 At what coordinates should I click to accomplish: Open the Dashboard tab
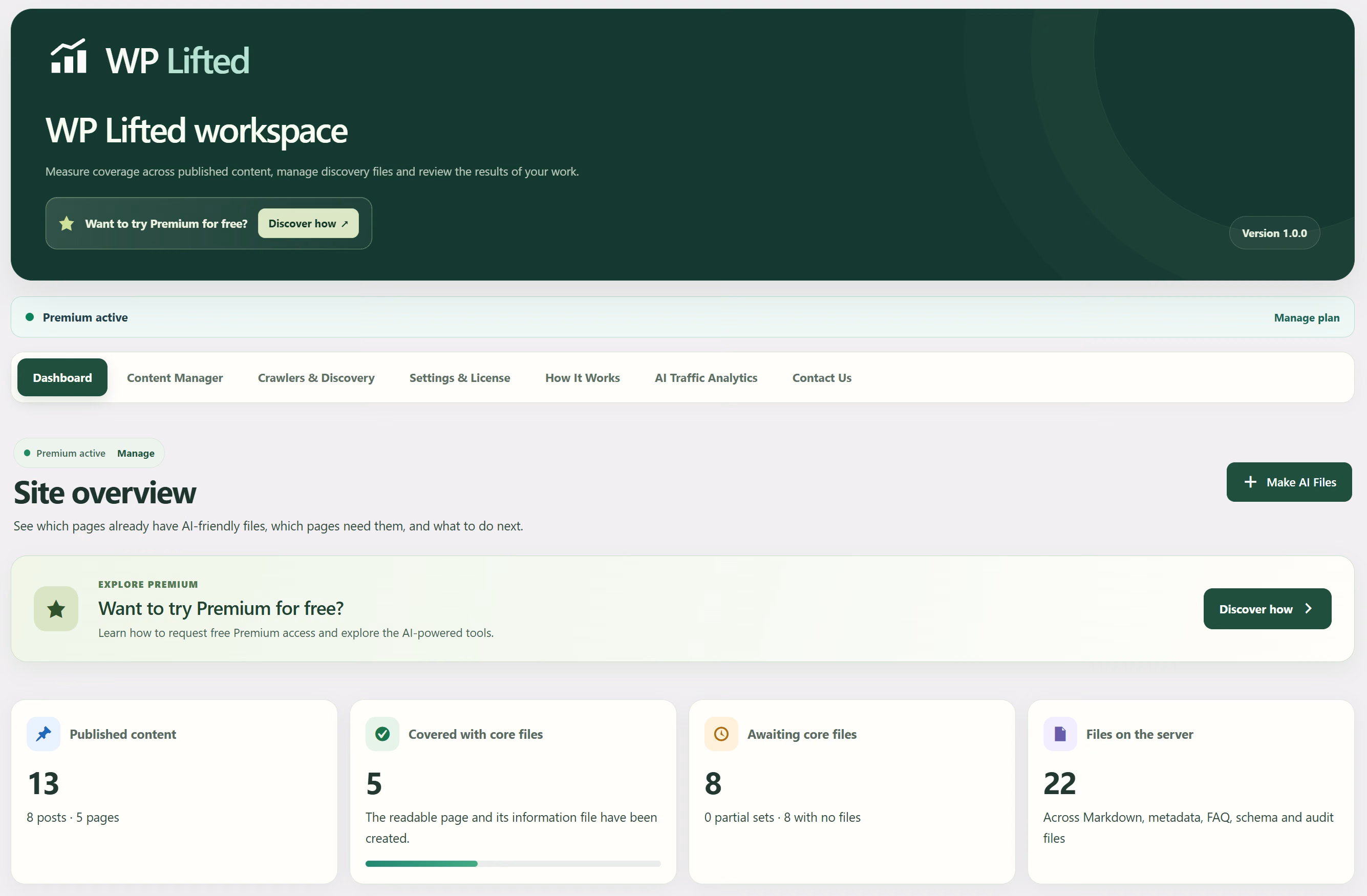(62, 377)
